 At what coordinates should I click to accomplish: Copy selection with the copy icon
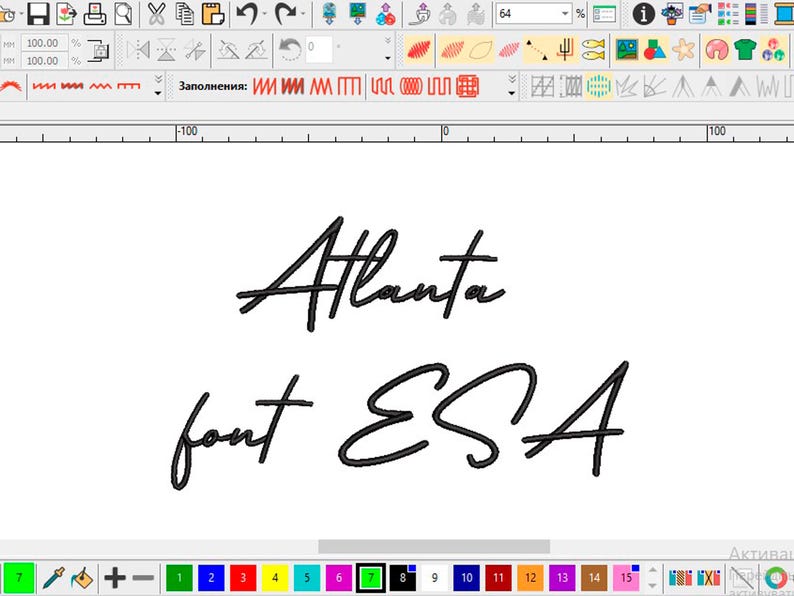[x=184, y=13]
